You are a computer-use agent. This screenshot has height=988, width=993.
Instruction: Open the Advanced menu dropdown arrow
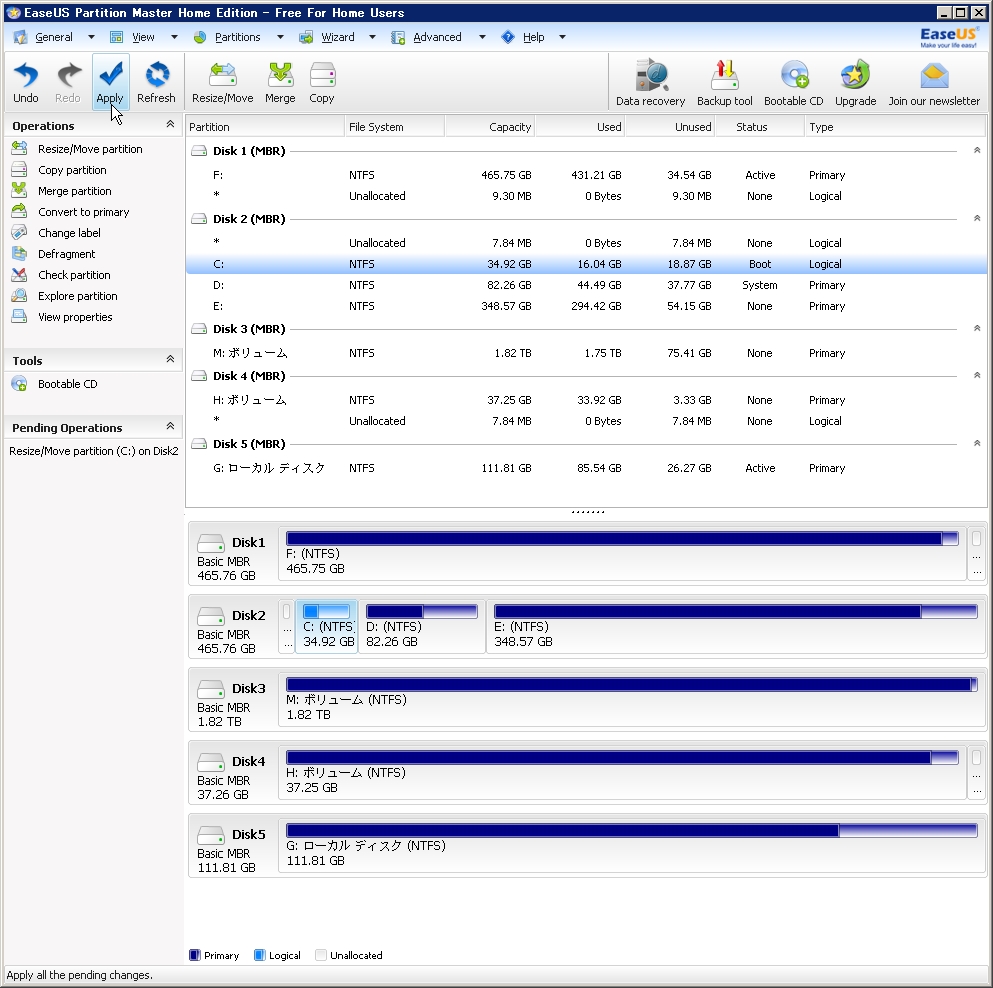pos(481,37)
